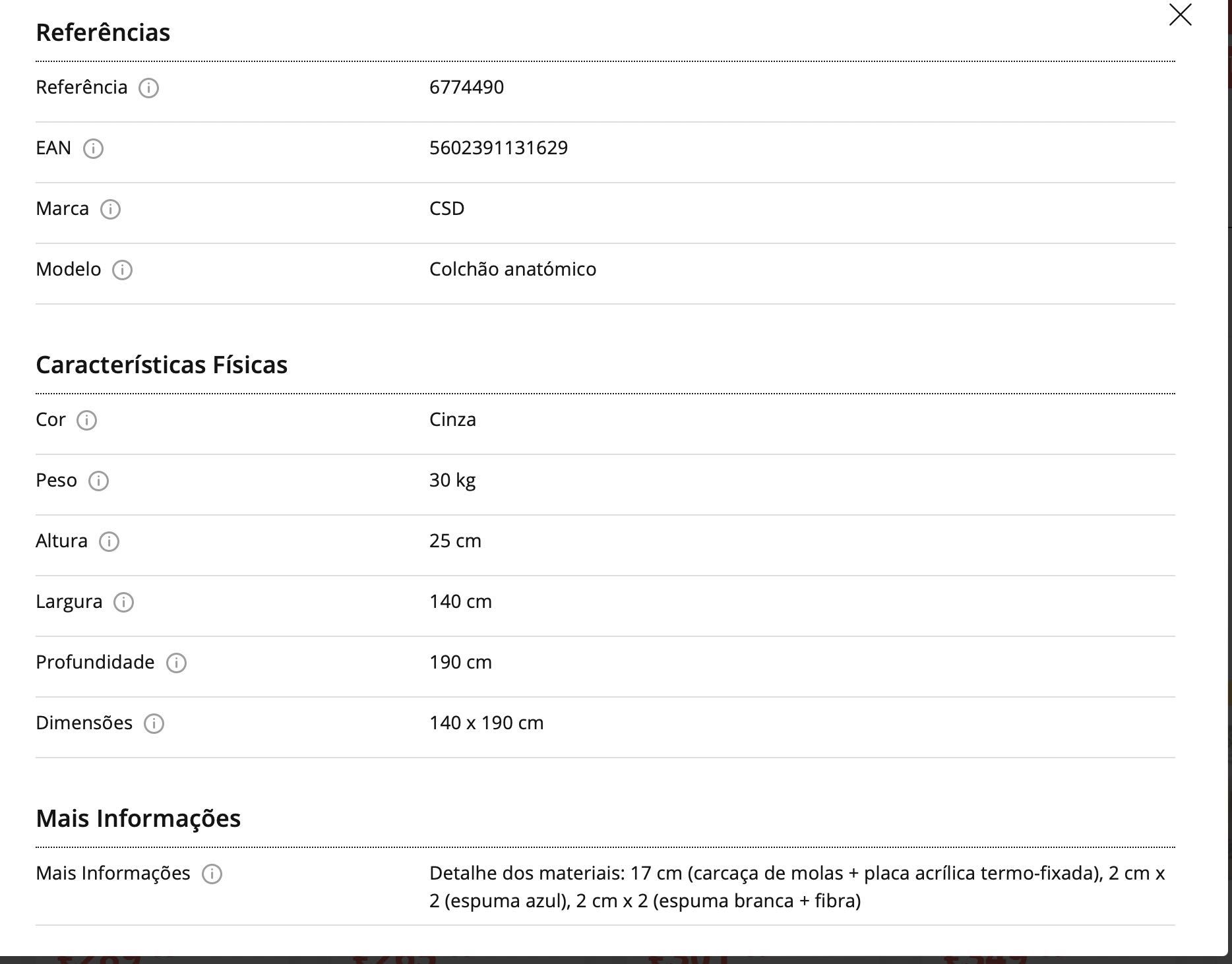
Task: Open the Dimensões info icon
Action: tap(154, 723)
